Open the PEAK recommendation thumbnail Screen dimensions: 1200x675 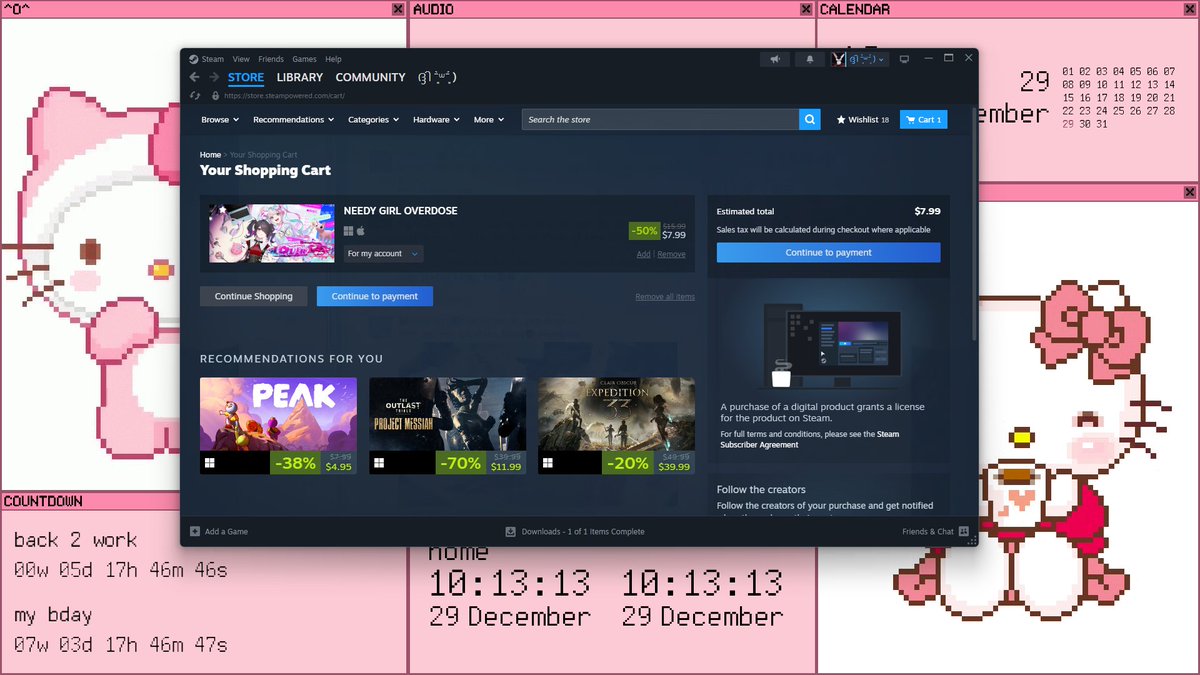point(278,414)
